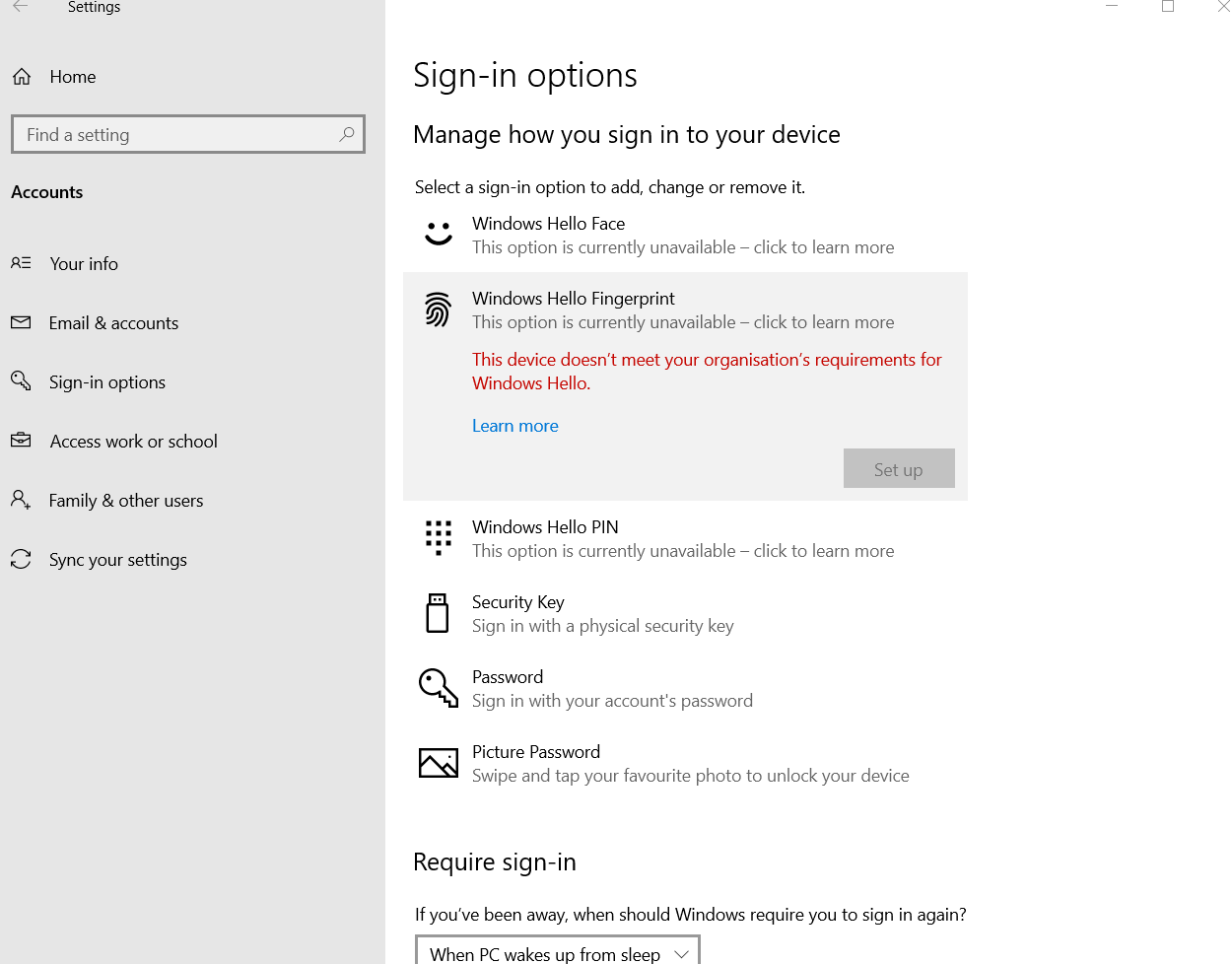Click the Sign-in options key icon in the sidebar
1232x964 pixels.
click(x=21, y=380)
